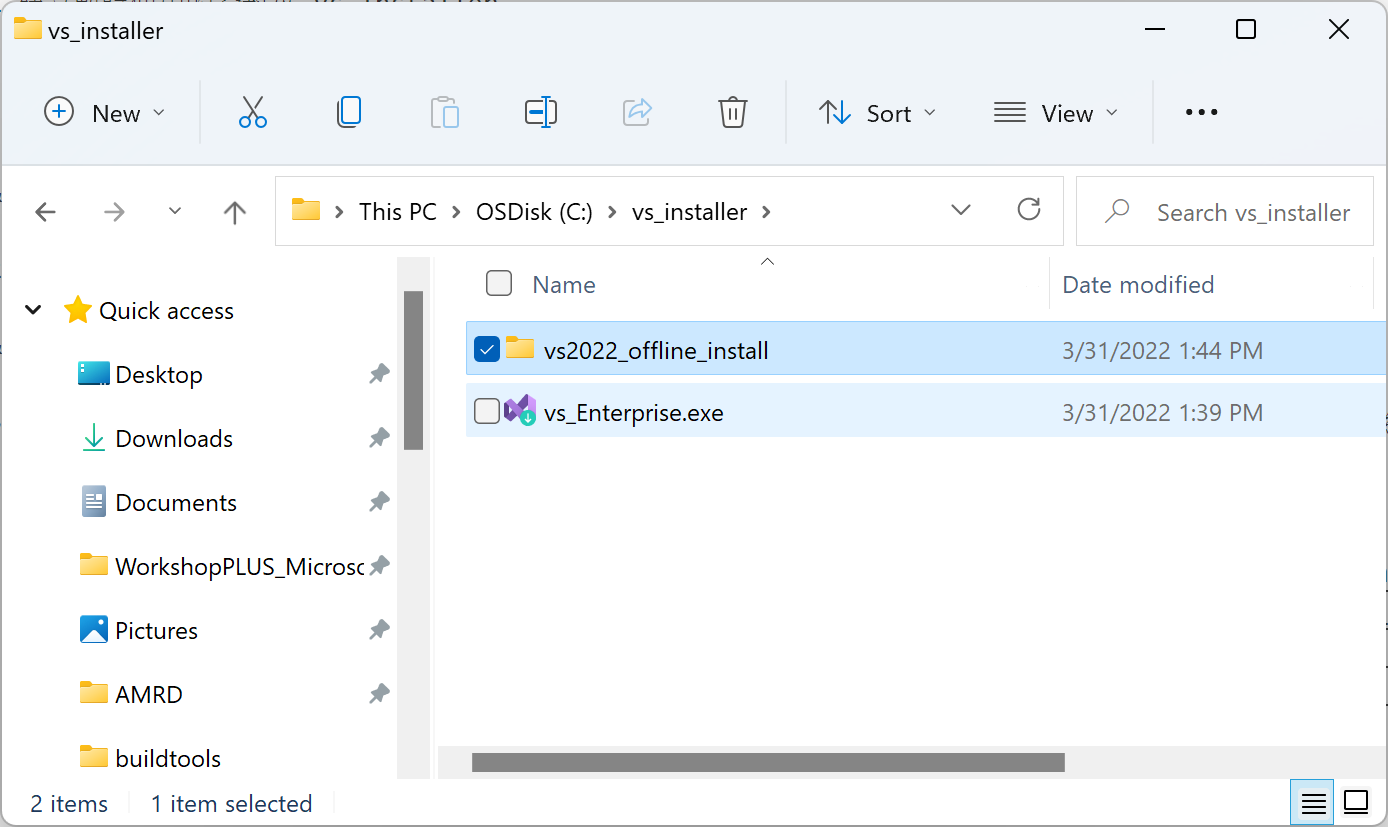Open the View options dropdown
The image size is (1388, 827).
[1056, 112]
